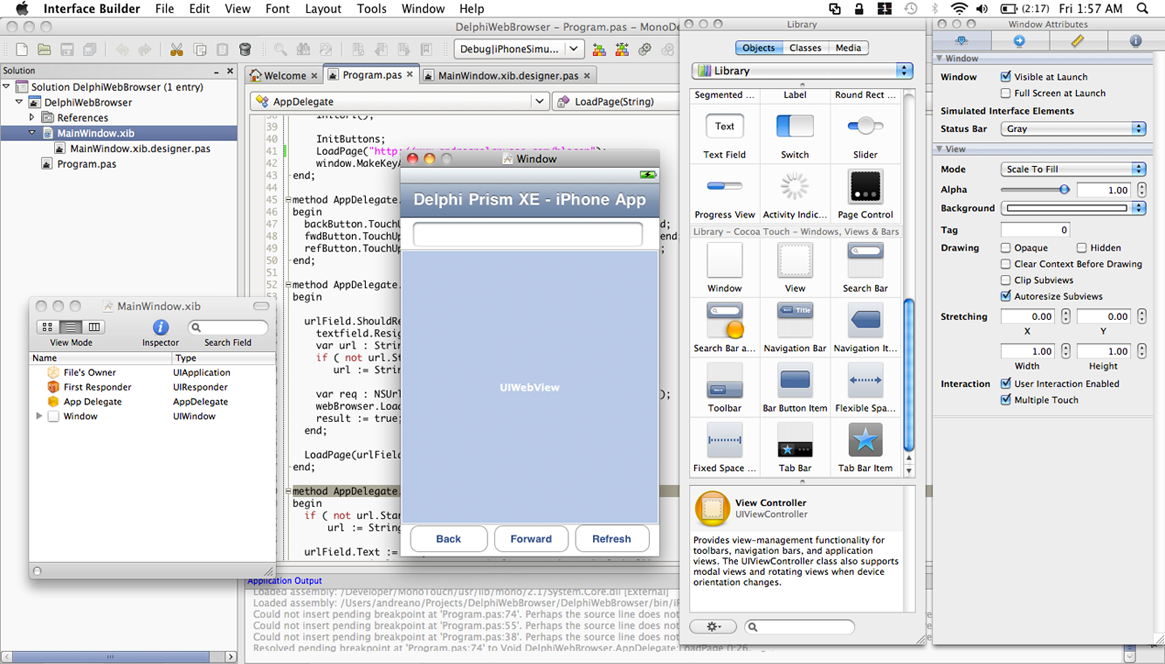Screen dimensions: 1165x664
Task: Open the Layout menu
Action: pyautogui.click(x=323, y=9)
